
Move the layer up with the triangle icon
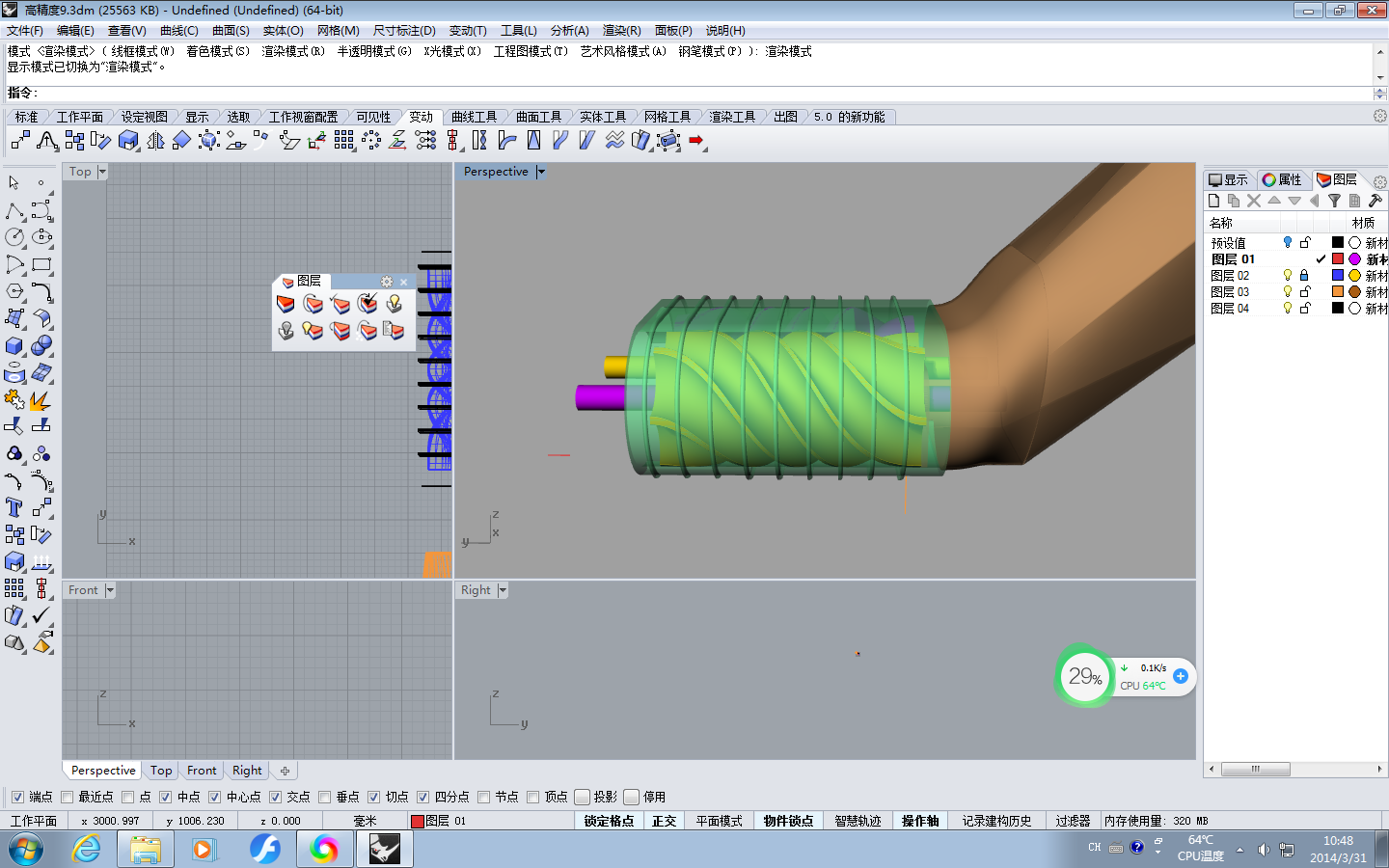click(x=1274, y=201)
